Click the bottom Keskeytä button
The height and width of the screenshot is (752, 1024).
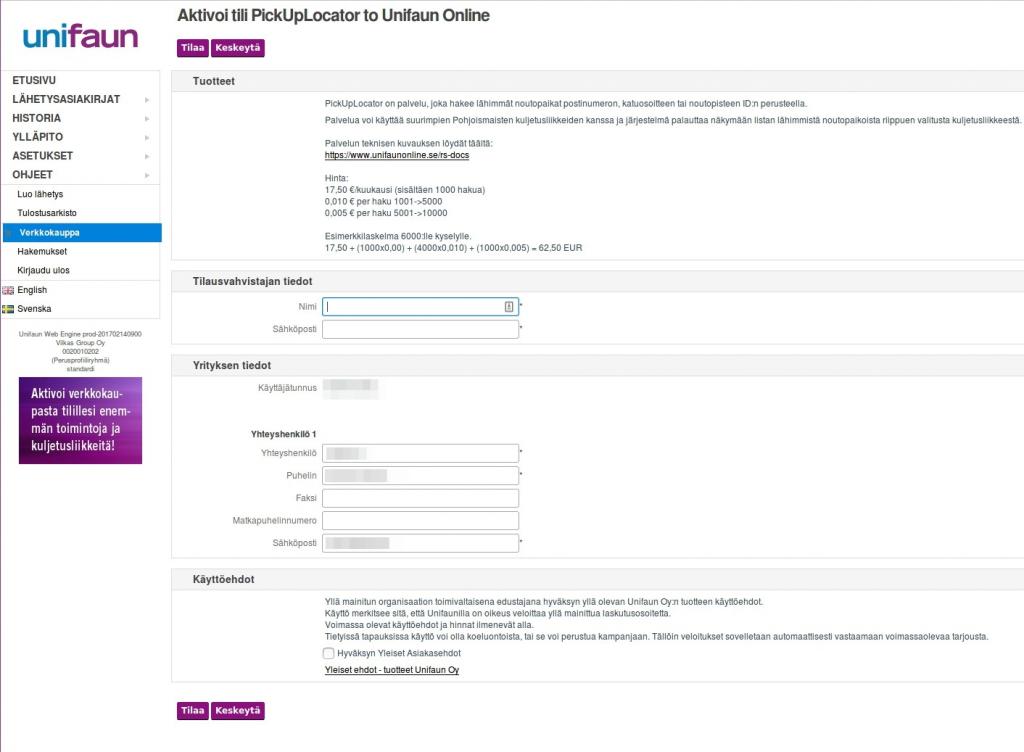point(238,710)
